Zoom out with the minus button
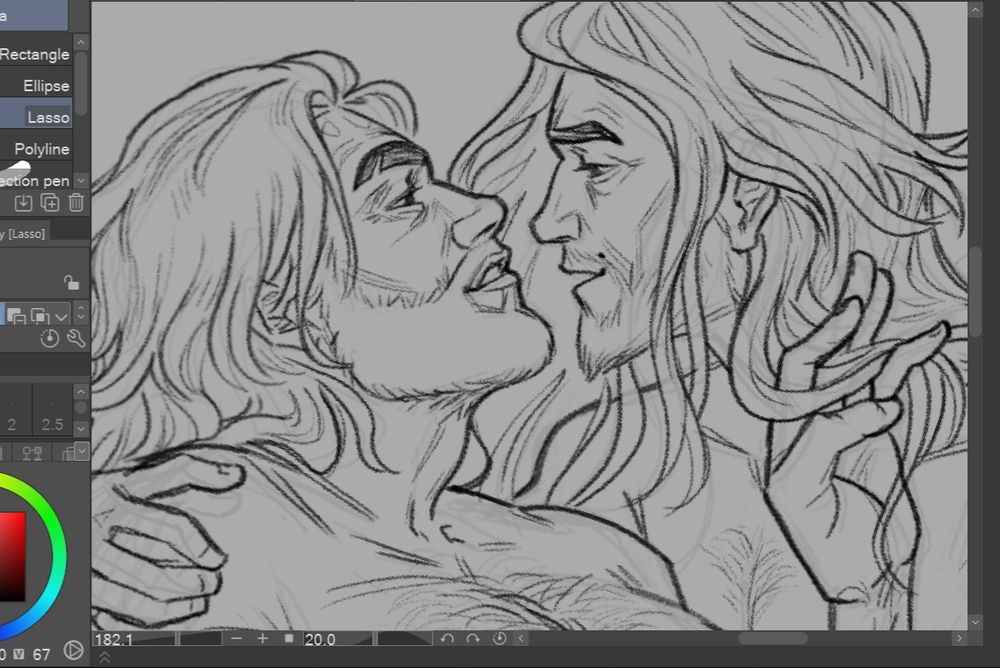 [x=236, y=638]
